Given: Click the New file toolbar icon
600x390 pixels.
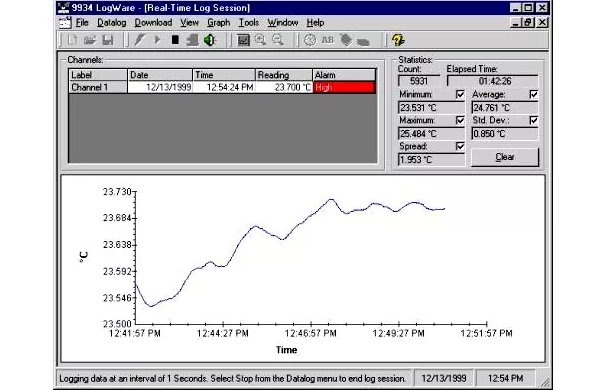Looking at the screenshot, I should point(72,40).
